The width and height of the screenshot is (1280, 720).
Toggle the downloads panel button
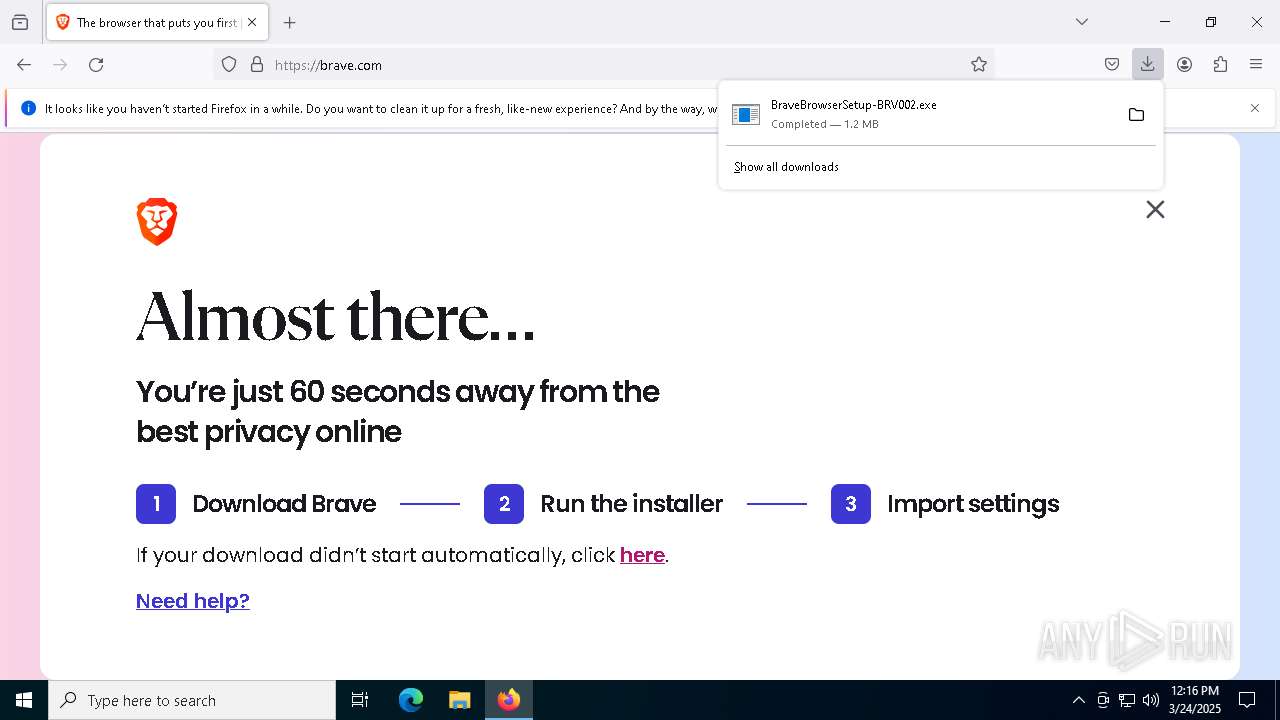pyautogui.click(x=1148, y=65)
